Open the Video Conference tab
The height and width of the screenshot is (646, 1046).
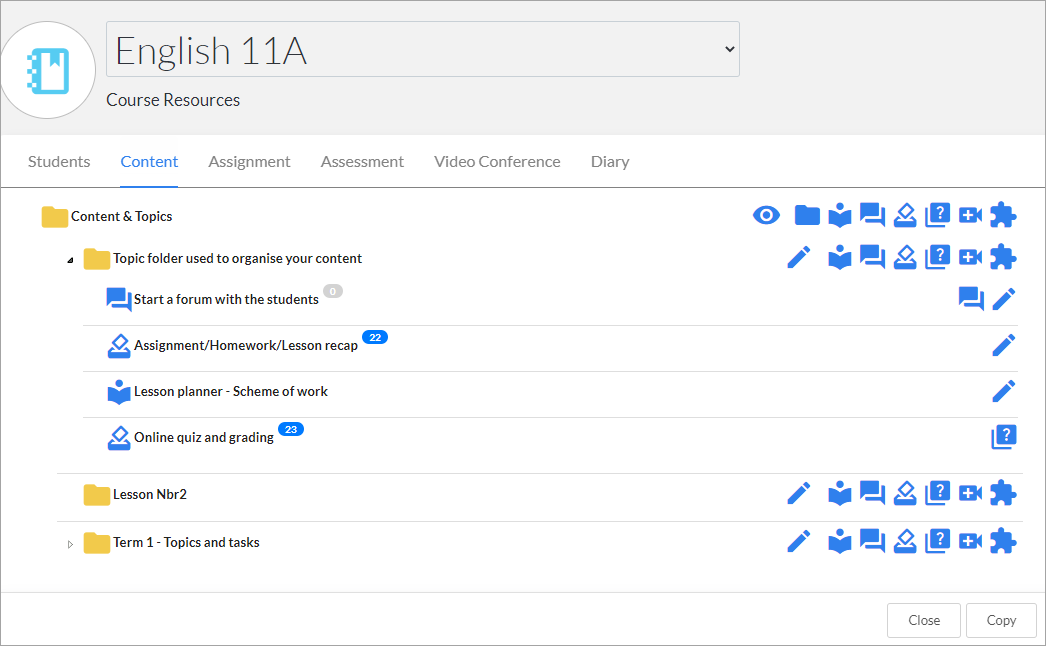click(x=497, y=162)
